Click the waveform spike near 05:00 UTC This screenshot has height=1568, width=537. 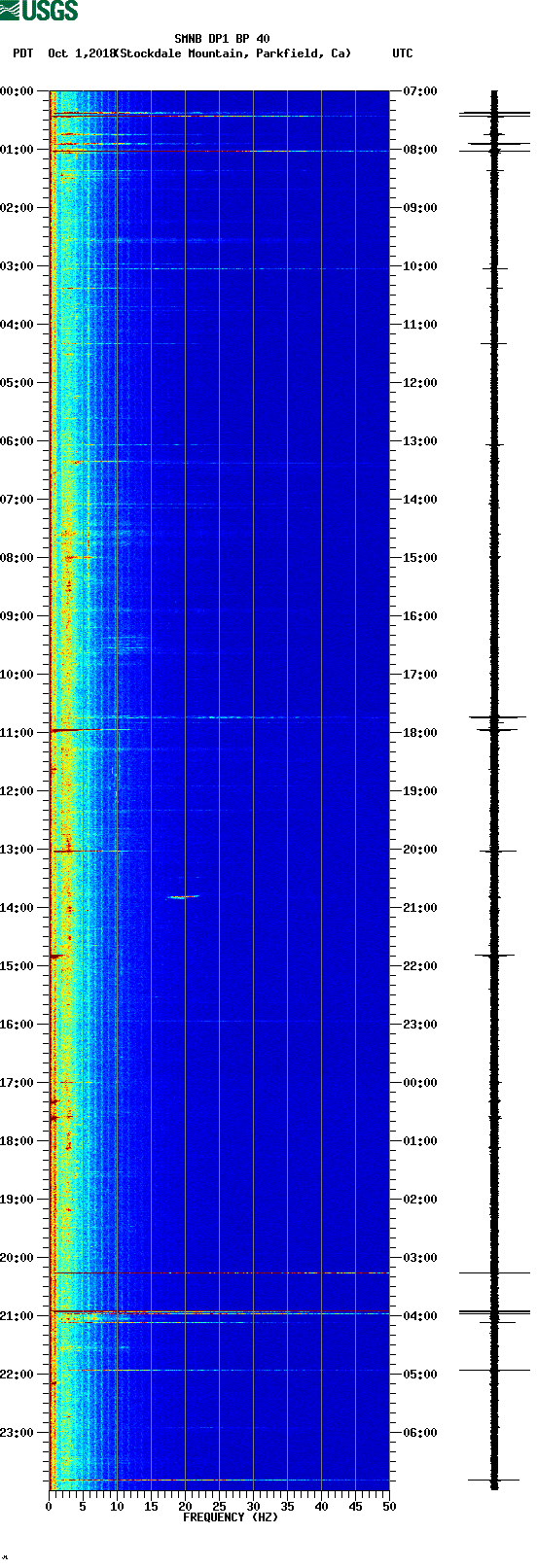pyautogui.click(x=494, y=1370)
